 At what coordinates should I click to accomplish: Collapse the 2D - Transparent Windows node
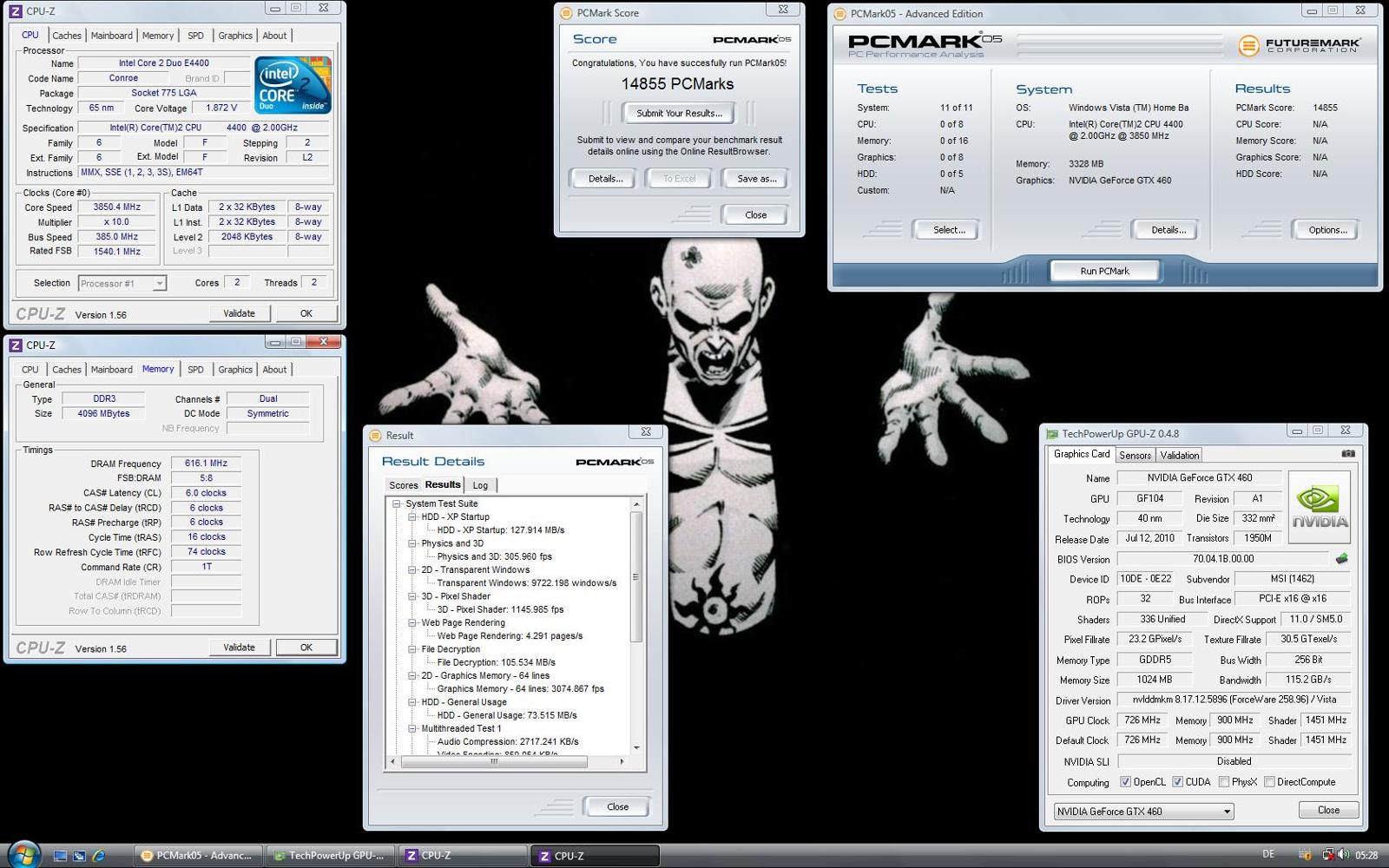412,570
